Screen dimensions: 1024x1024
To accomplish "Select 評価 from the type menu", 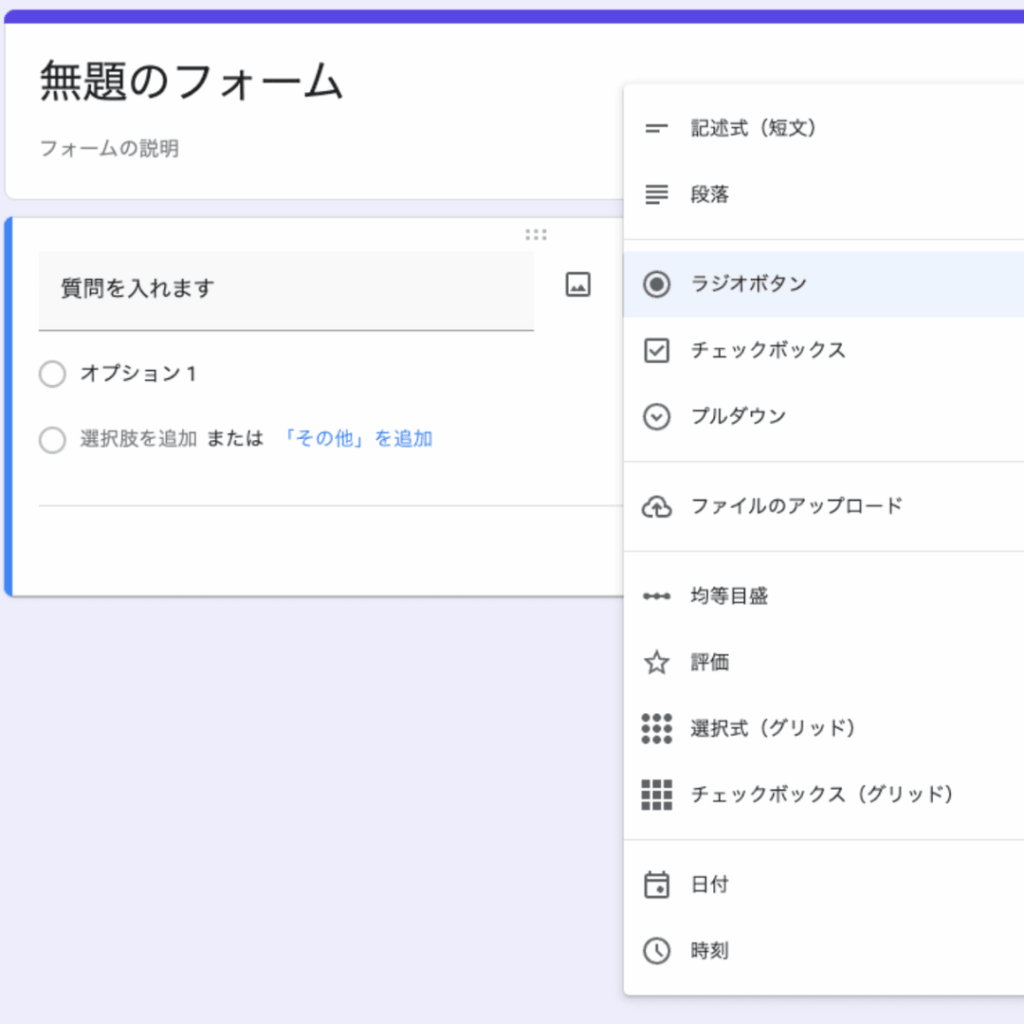I will pyautogui.click(x=824, y=662).
